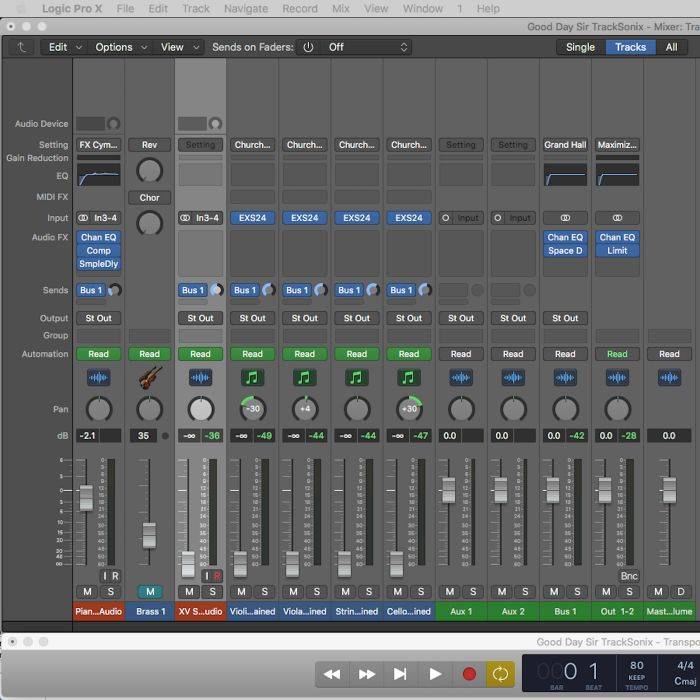Unmute the Brass 1 channel
Viewport: 700px width, 700px height.
(x=150, y=592)
